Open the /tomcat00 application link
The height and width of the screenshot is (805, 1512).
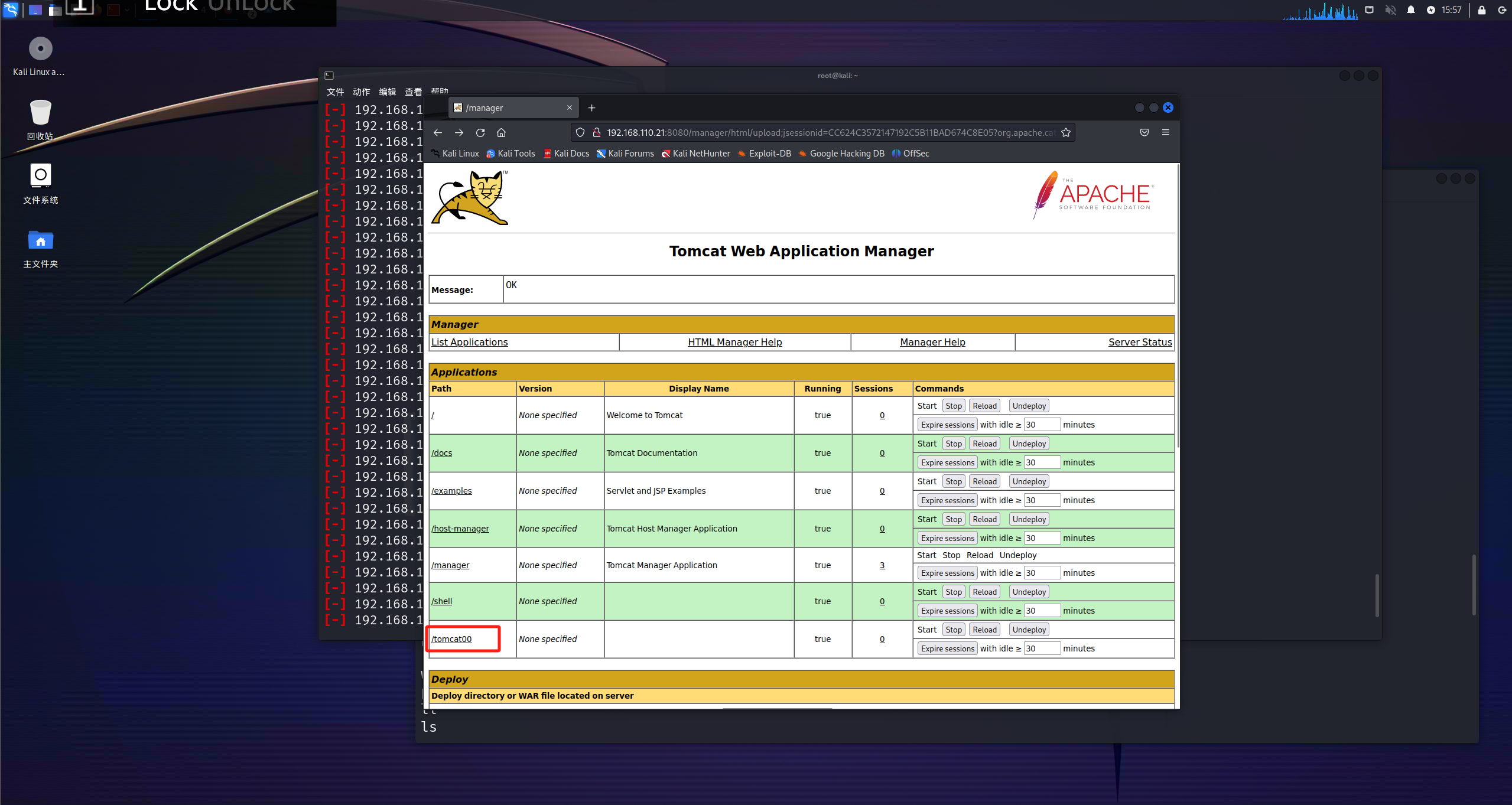click(451, 639)
